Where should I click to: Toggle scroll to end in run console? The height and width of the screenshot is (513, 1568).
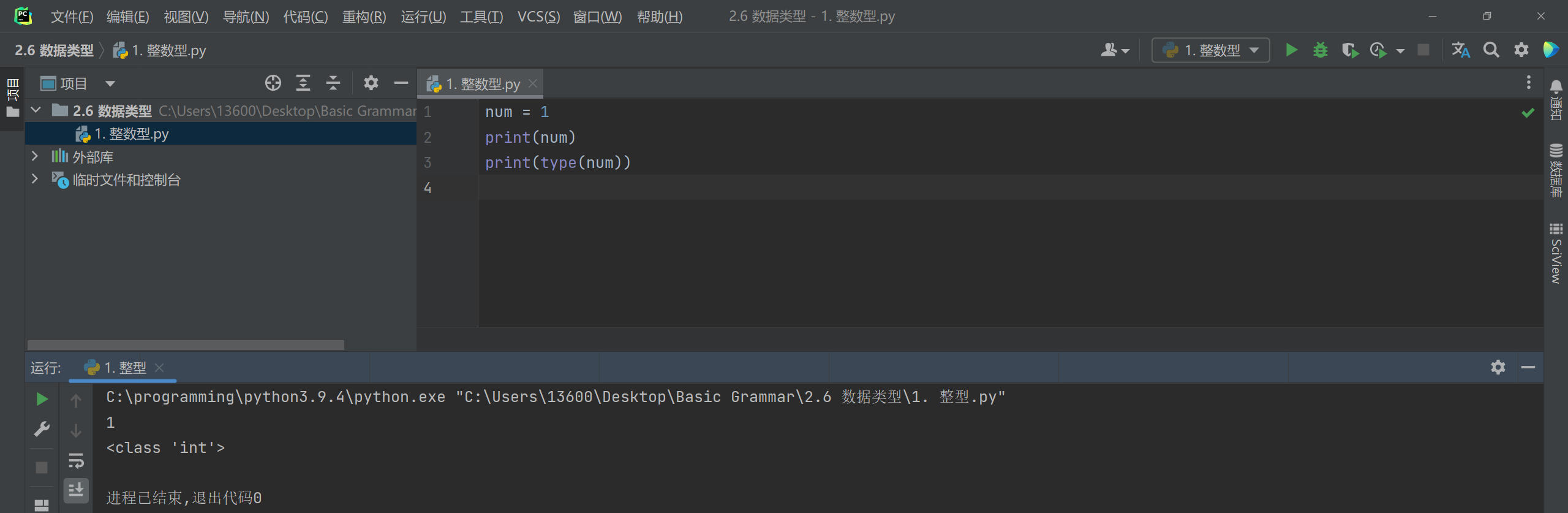76,490
